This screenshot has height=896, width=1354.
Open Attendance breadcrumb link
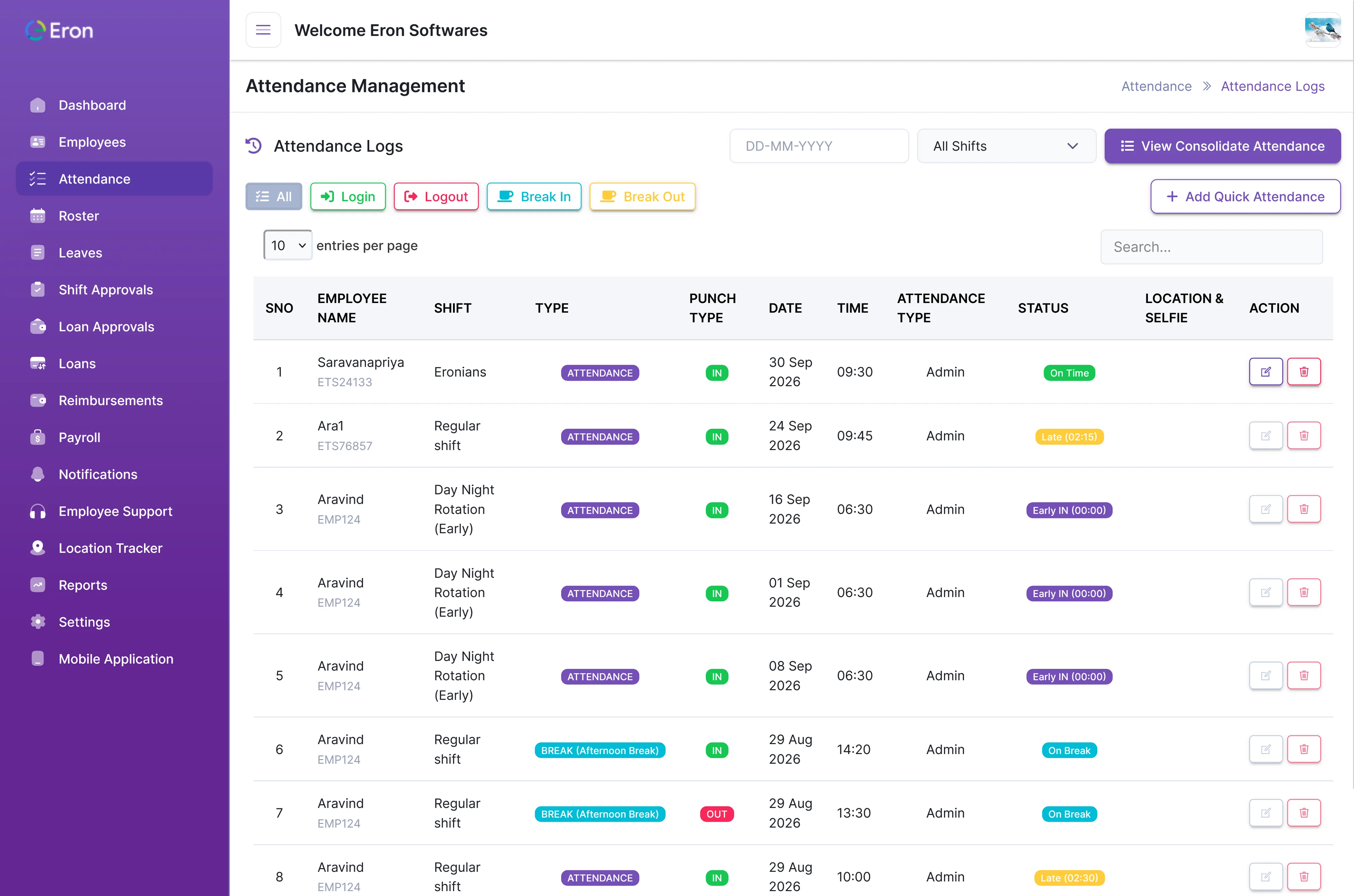point(1156,86)
